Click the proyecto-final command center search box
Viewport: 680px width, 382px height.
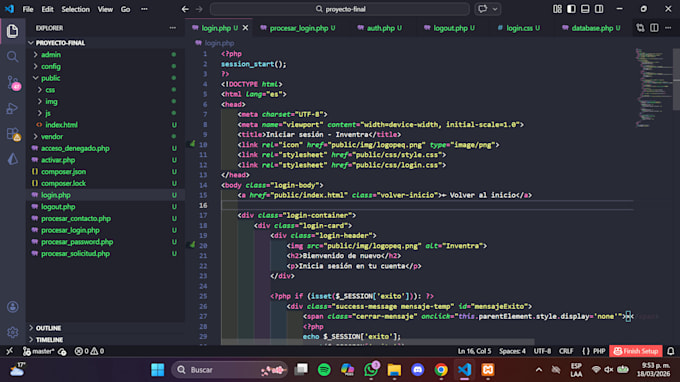pyautogui.click(x=340, y=9)
